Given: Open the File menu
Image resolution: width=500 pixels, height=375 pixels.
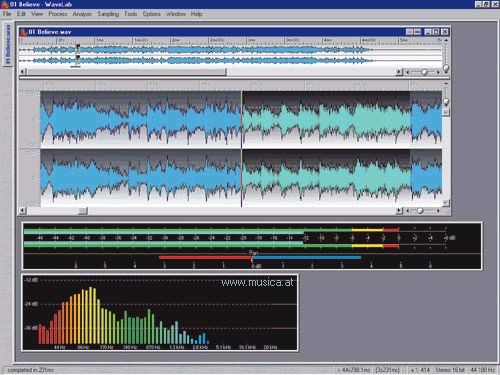Looking at the screenshot, I should click(7, 14).
